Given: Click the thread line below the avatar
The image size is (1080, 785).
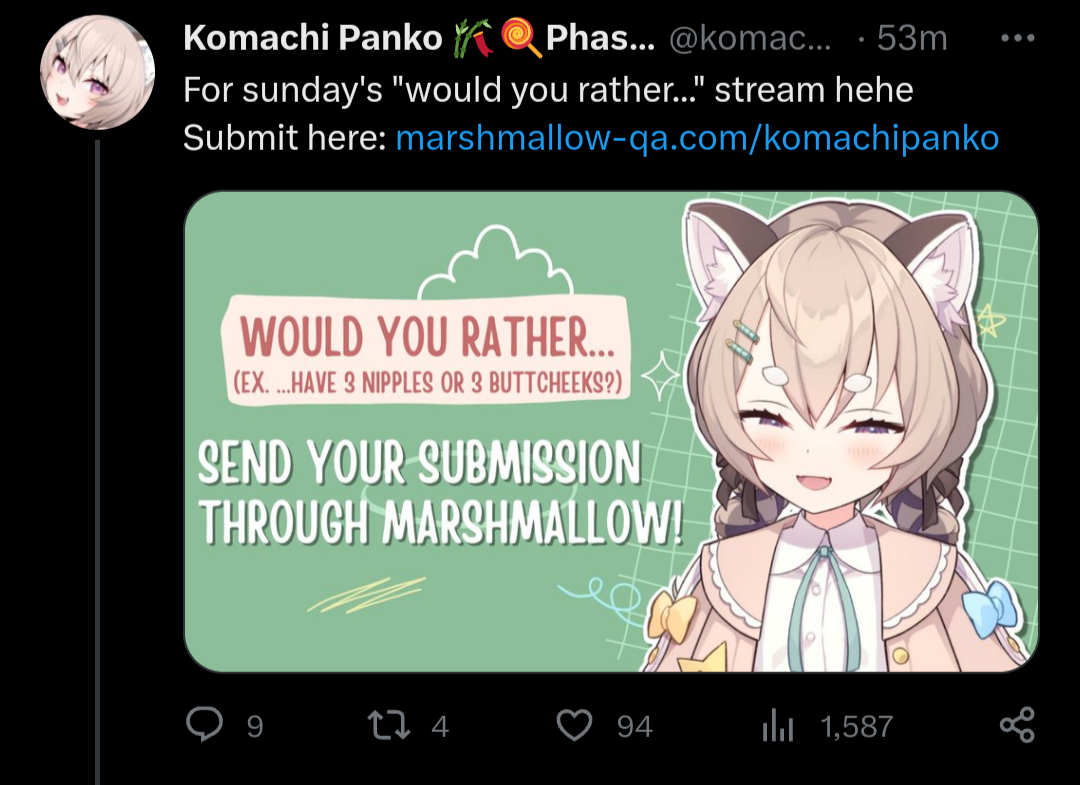Looking at the screenshot, I should pos(97,461).
